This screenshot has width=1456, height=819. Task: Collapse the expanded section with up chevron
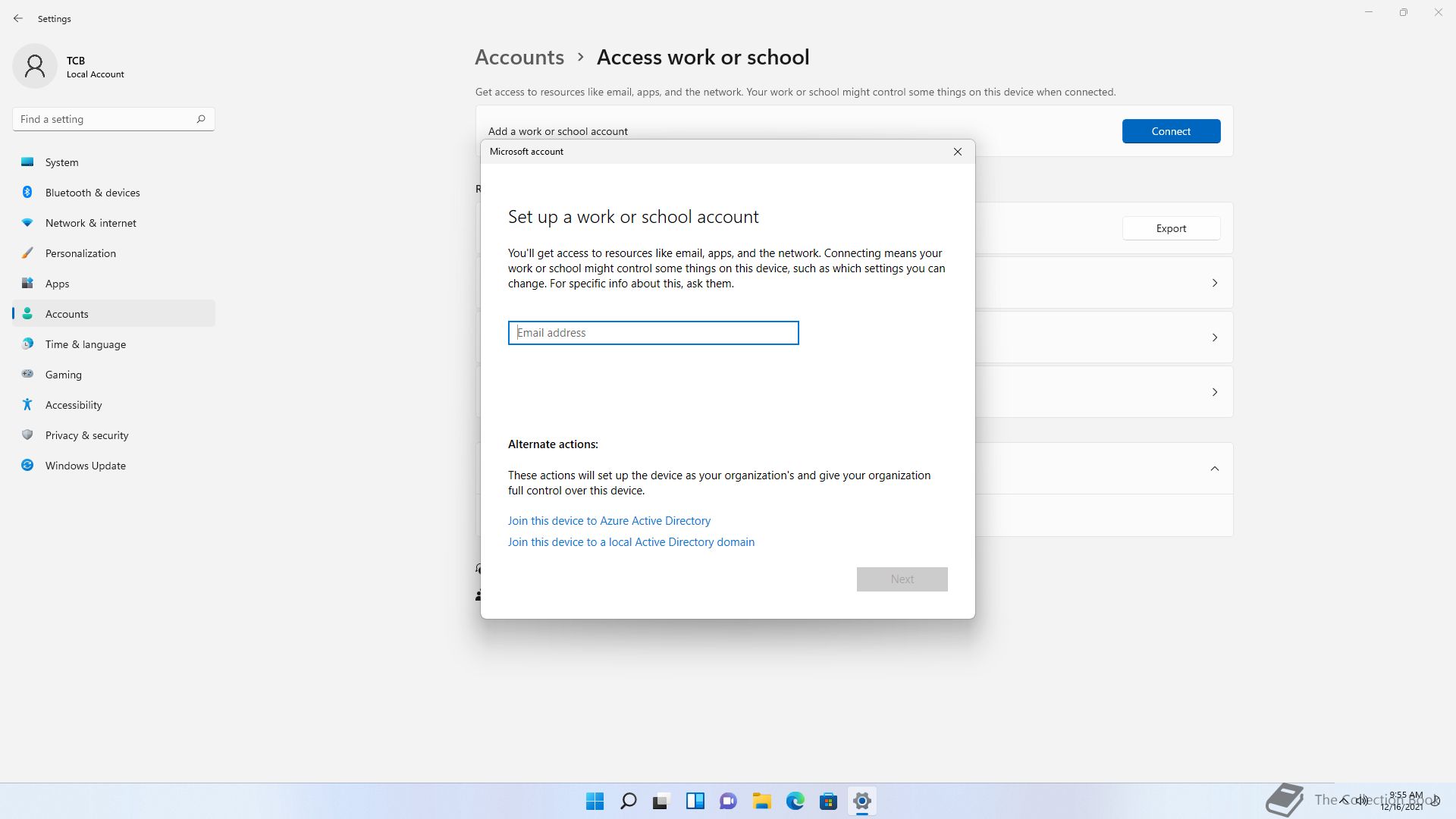point(1214,469)
